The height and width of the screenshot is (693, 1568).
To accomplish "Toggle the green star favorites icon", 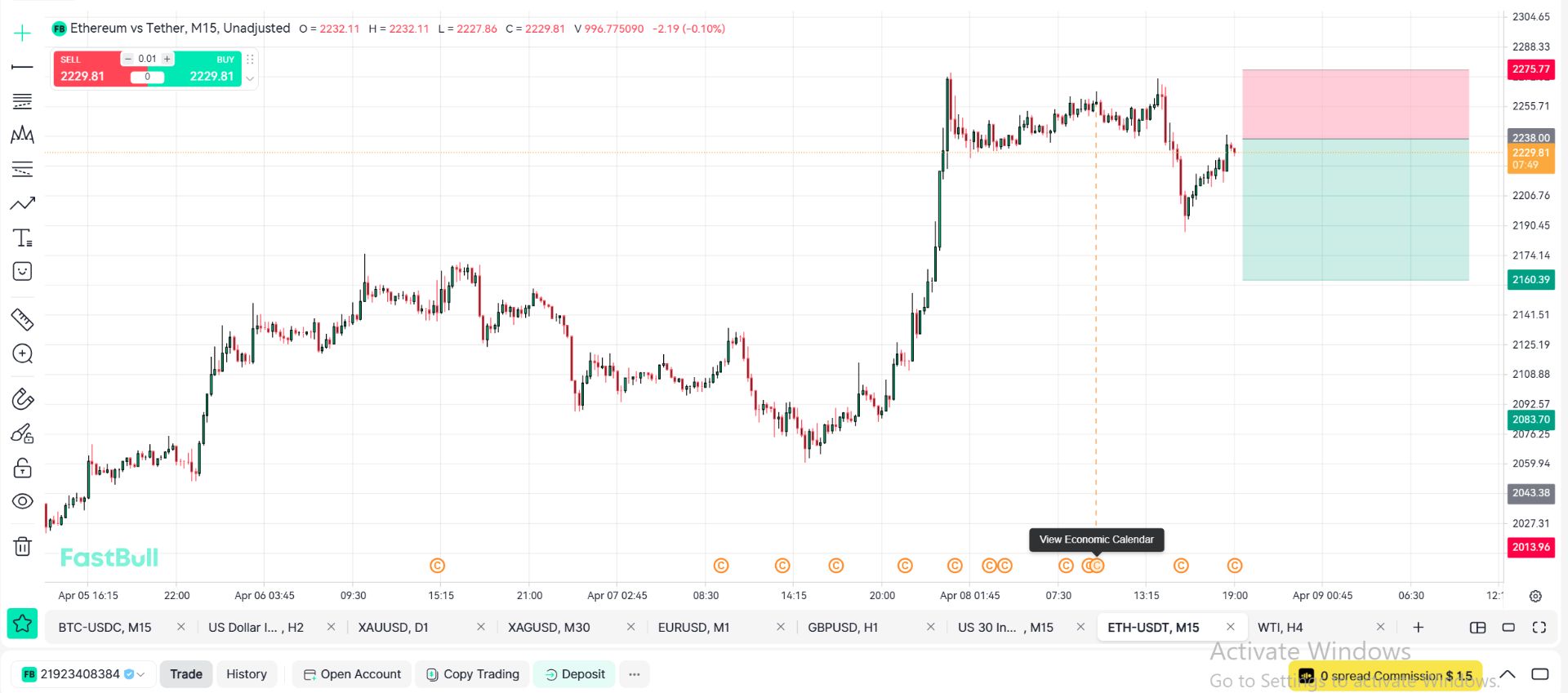I will [x=22, y=624].
